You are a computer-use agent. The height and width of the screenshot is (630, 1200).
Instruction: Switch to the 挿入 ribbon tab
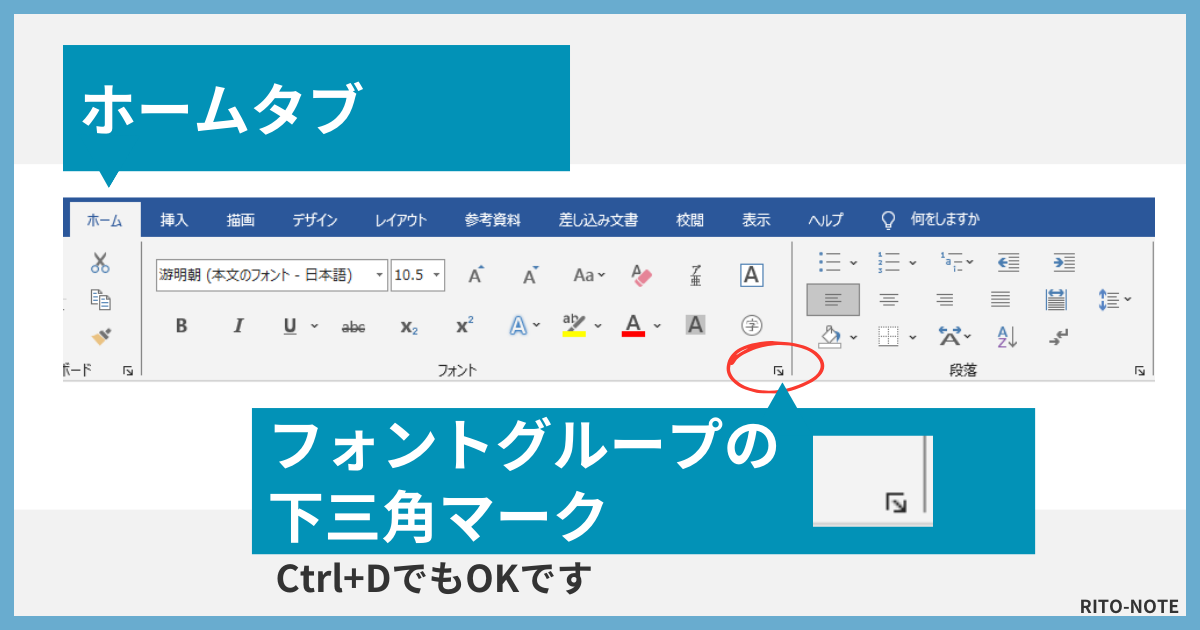point(175,219)
